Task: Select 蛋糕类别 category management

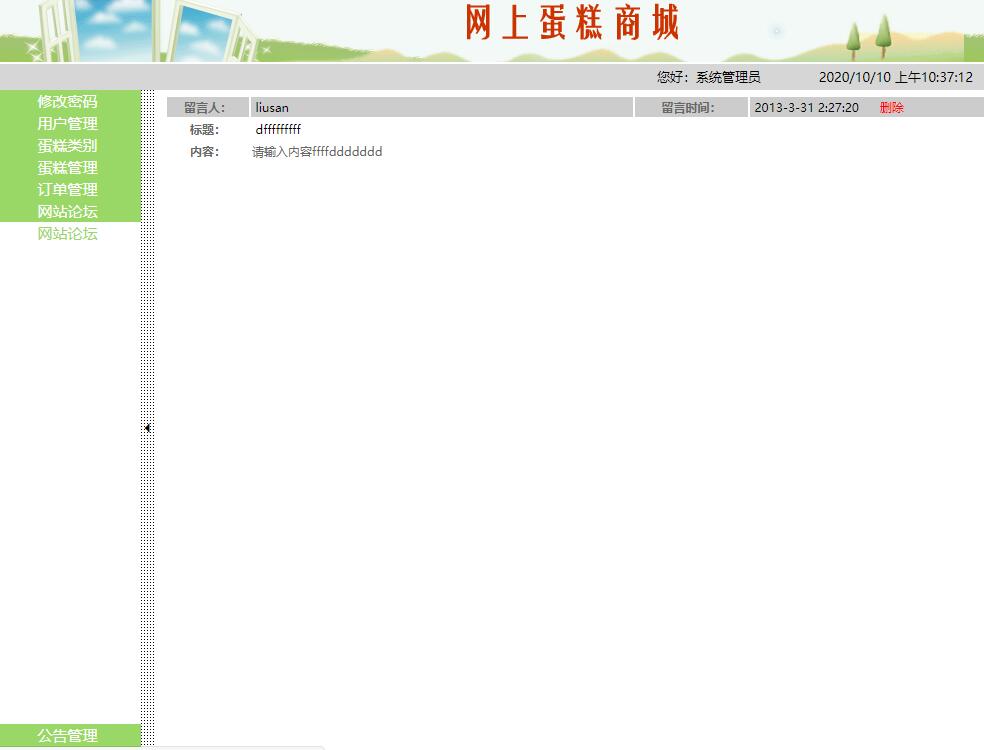Action: coord(66,145)
